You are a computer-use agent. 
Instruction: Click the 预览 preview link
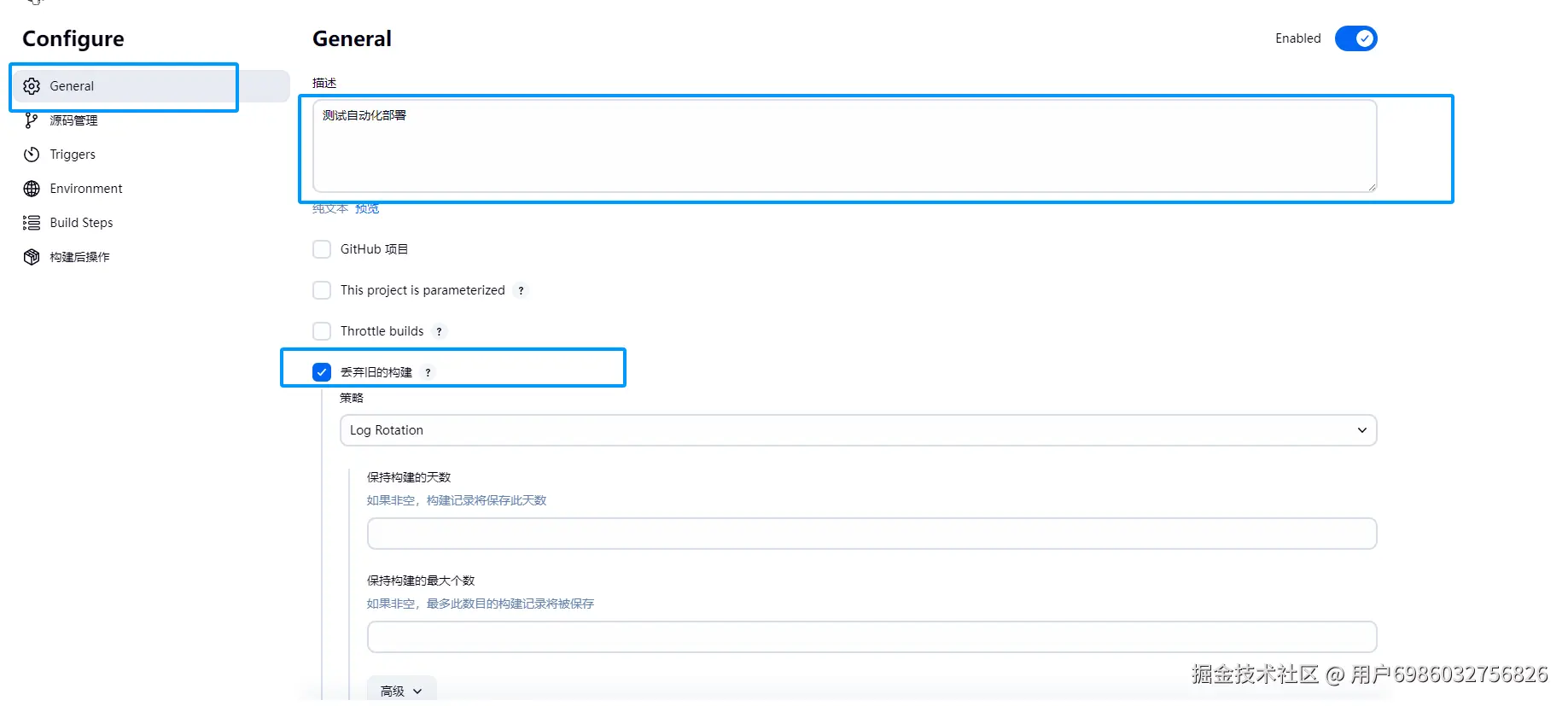(367, 209)
